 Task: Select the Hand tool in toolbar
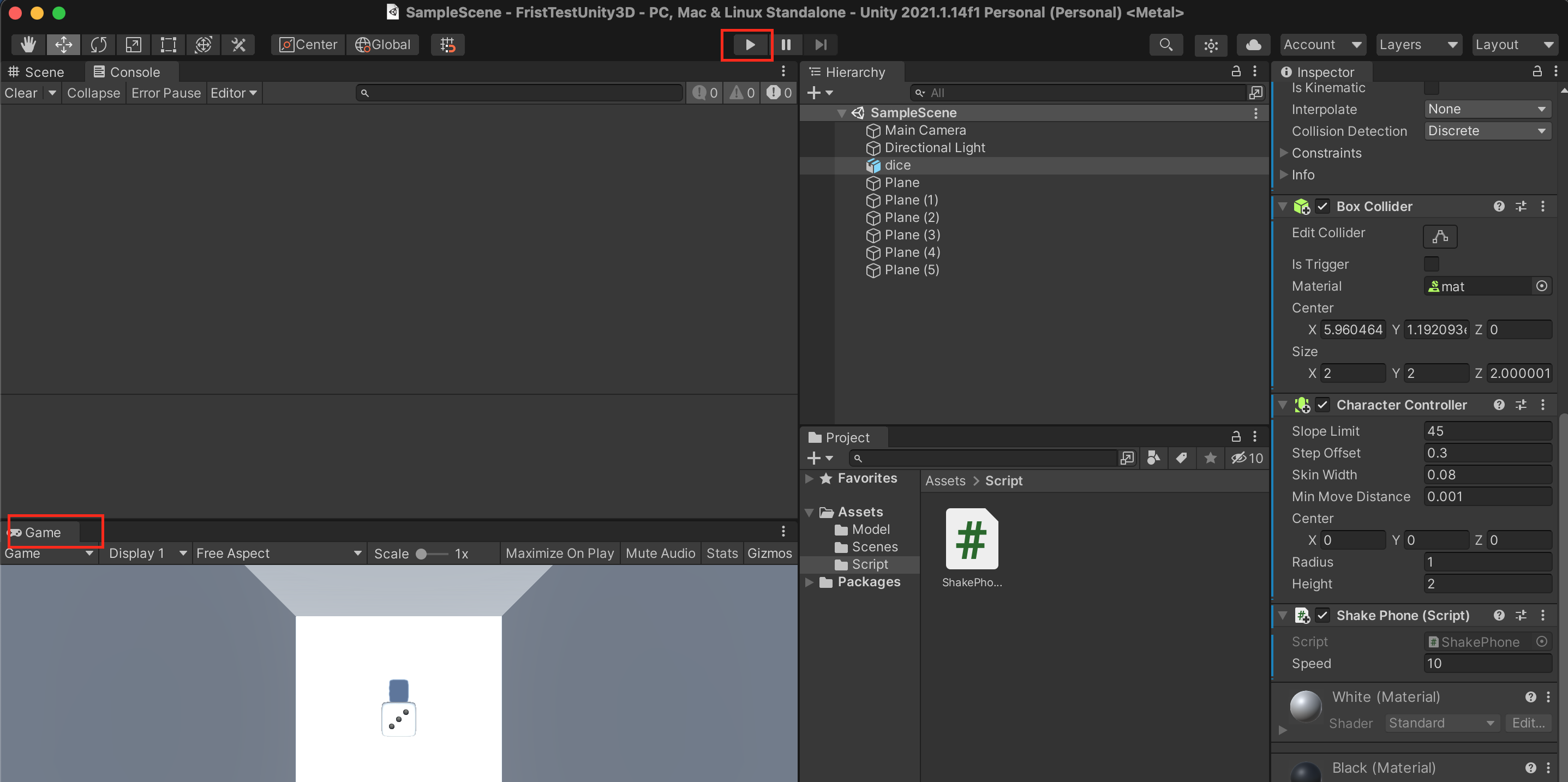[28, 44]
